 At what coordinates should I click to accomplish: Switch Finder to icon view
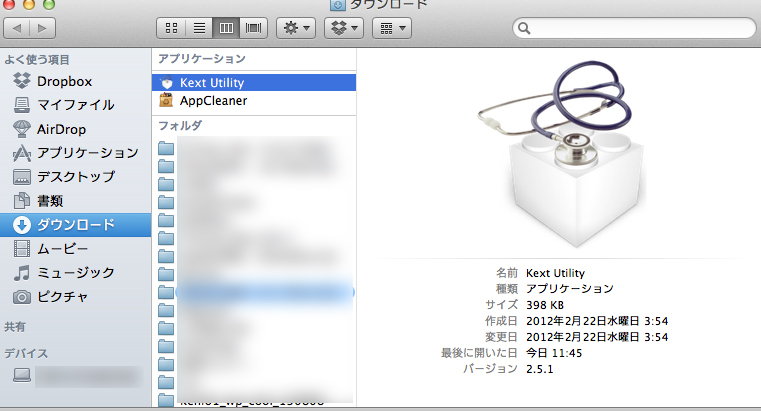171,28
